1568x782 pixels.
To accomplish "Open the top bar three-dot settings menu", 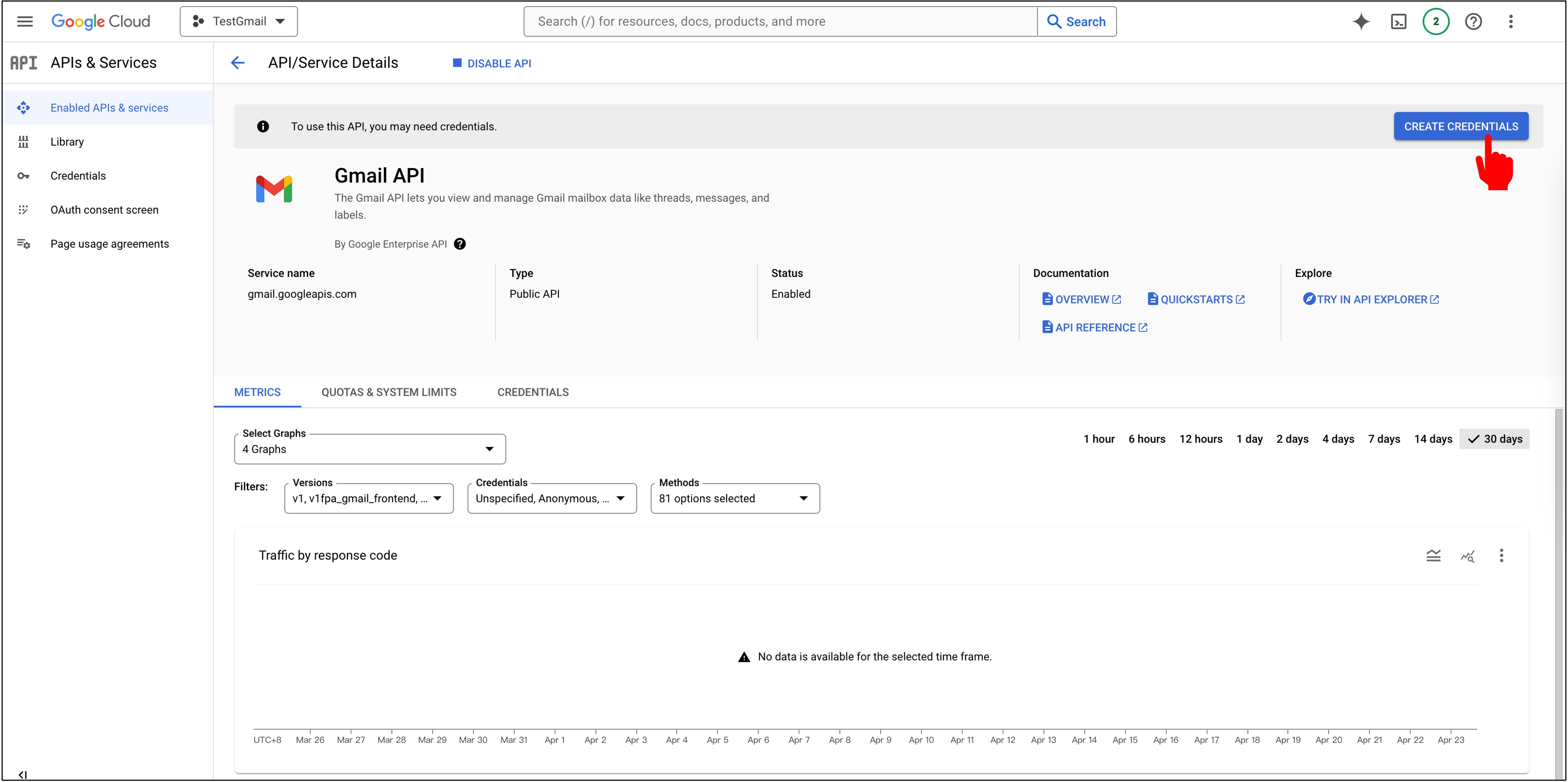I will [1511, 21].
